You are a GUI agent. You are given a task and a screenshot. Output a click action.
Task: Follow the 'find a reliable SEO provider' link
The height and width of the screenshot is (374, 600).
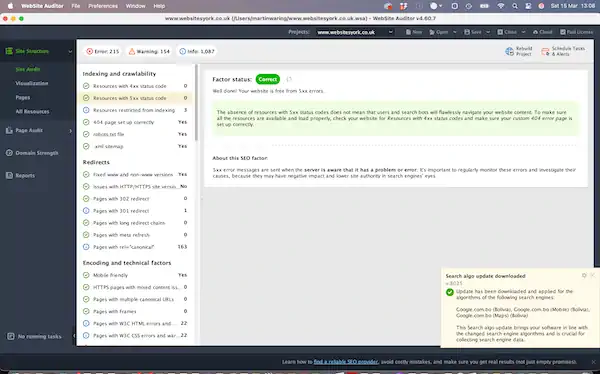pos(346,362)
